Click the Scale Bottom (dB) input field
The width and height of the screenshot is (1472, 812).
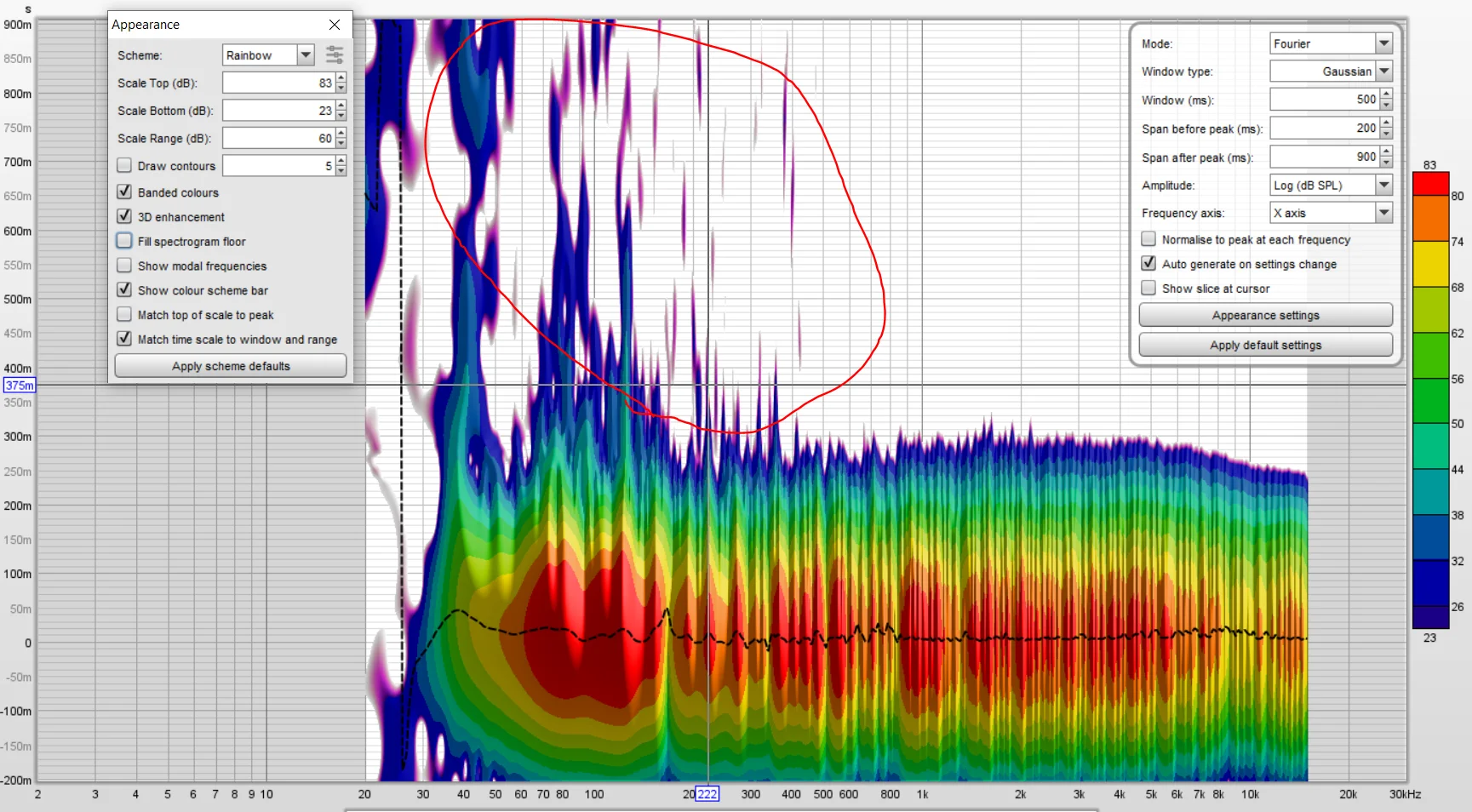(x=279, y=111)
